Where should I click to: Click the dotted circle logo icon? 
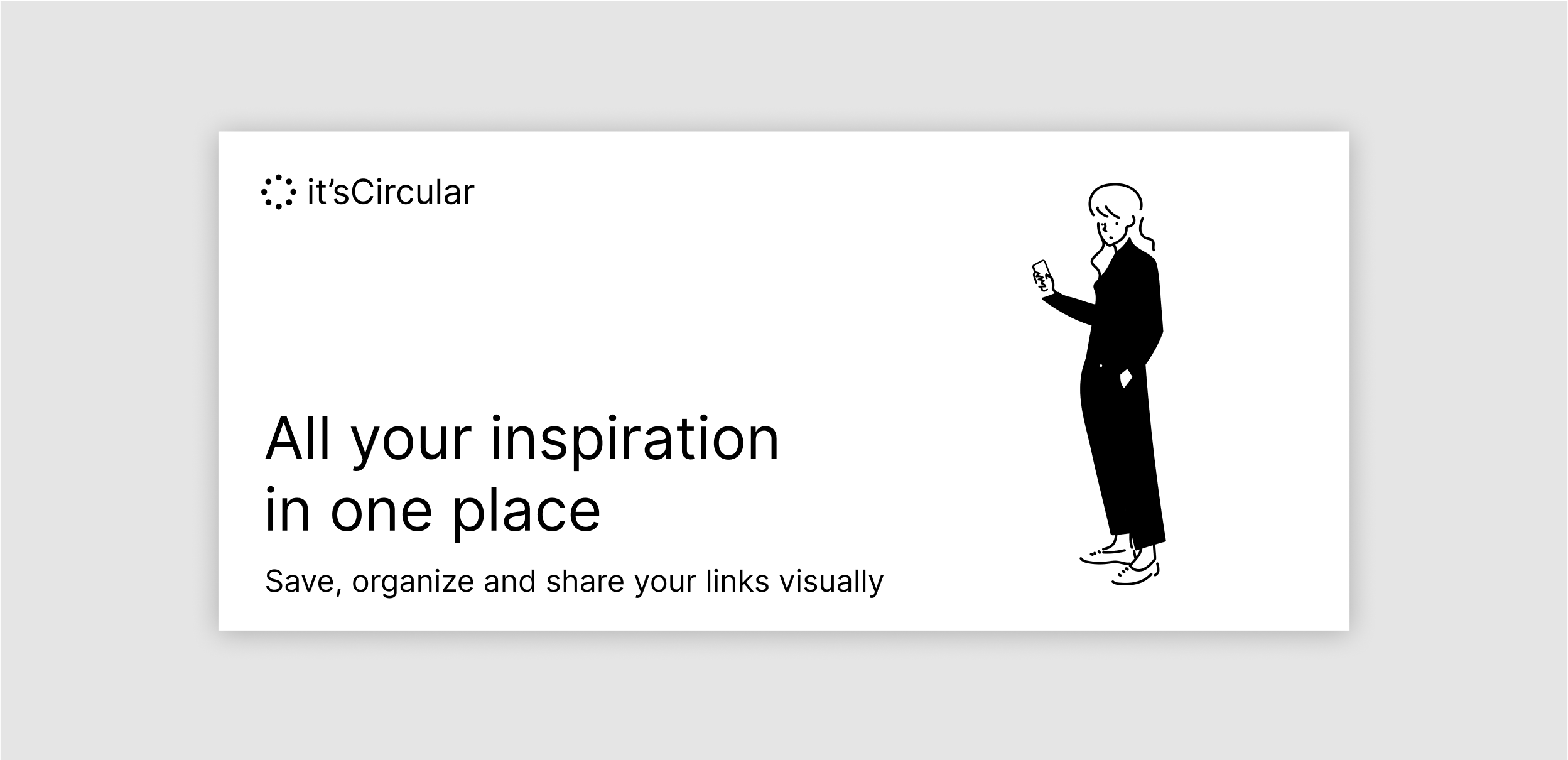[x=278, y=192]
